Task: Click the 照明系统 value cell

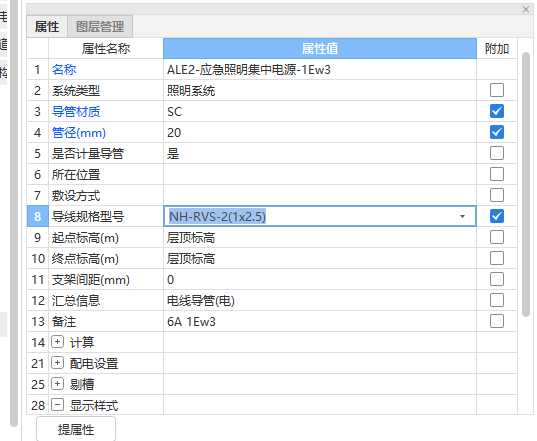Action: coord(320,90)
